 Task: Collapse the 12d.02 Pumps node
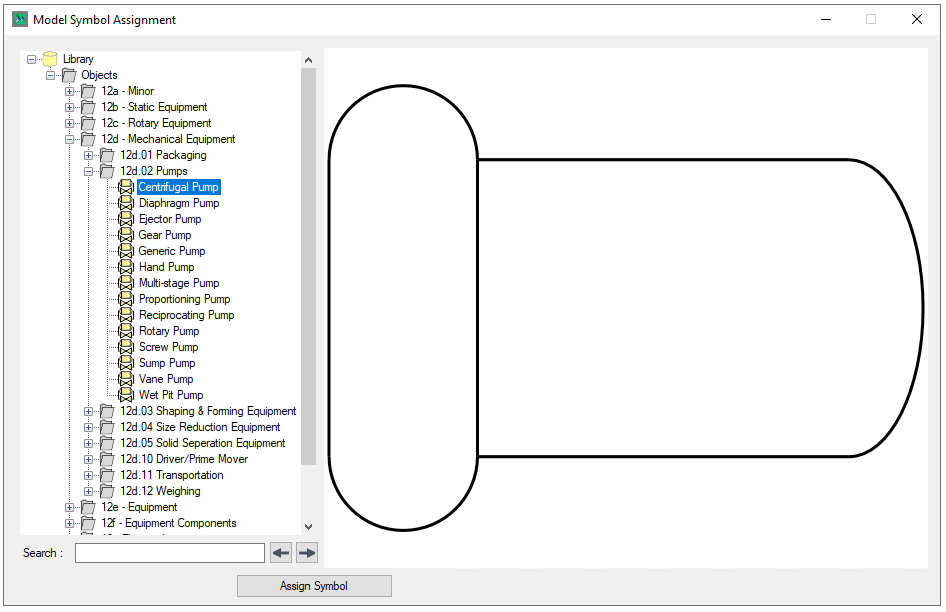pos(89,171)
